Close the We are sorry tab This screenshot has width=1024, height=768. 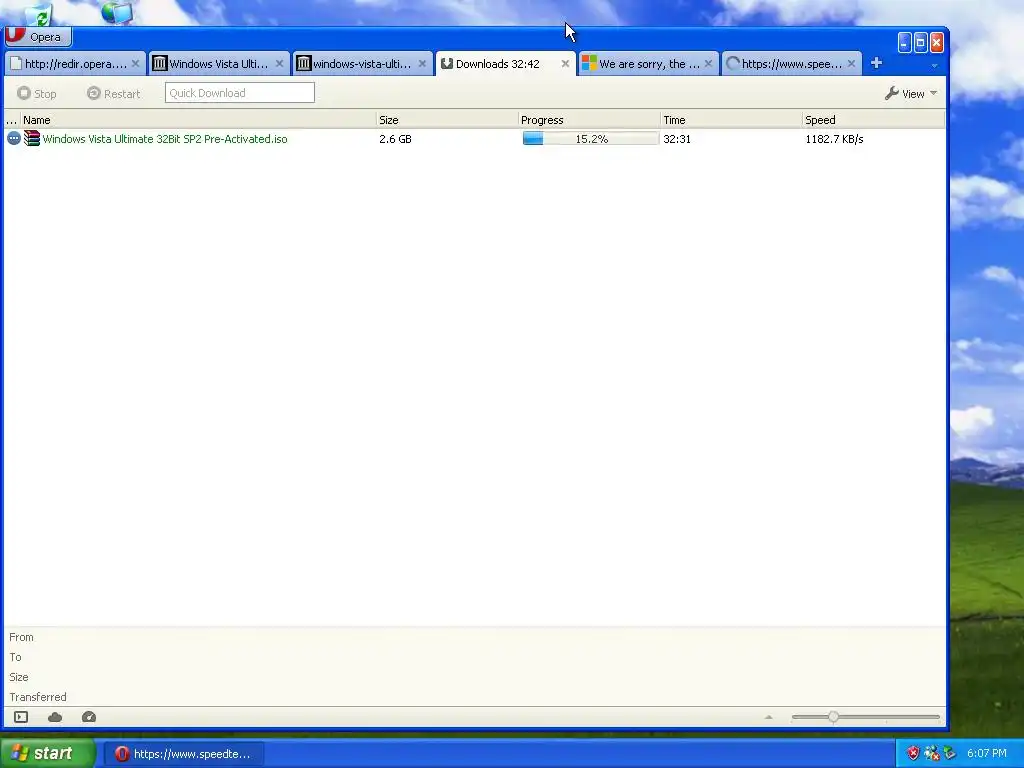point(709,63)
